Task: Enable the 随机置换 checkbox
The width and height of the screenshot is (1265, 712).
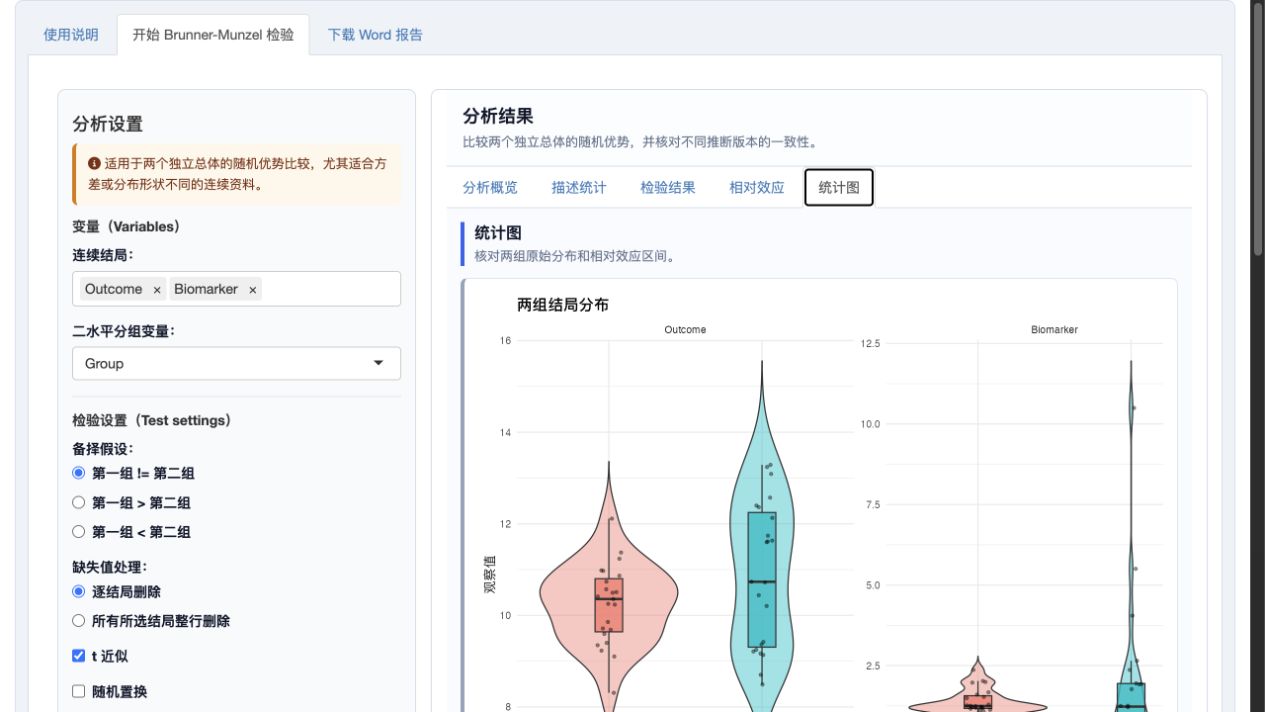Action: (79, 691)
